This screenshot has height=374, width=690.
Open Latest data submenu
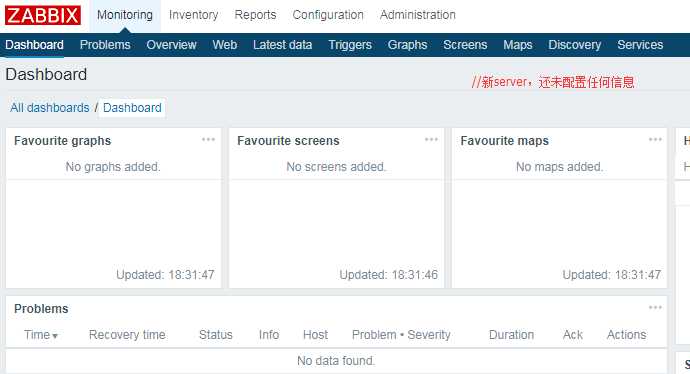click(283, 45)
